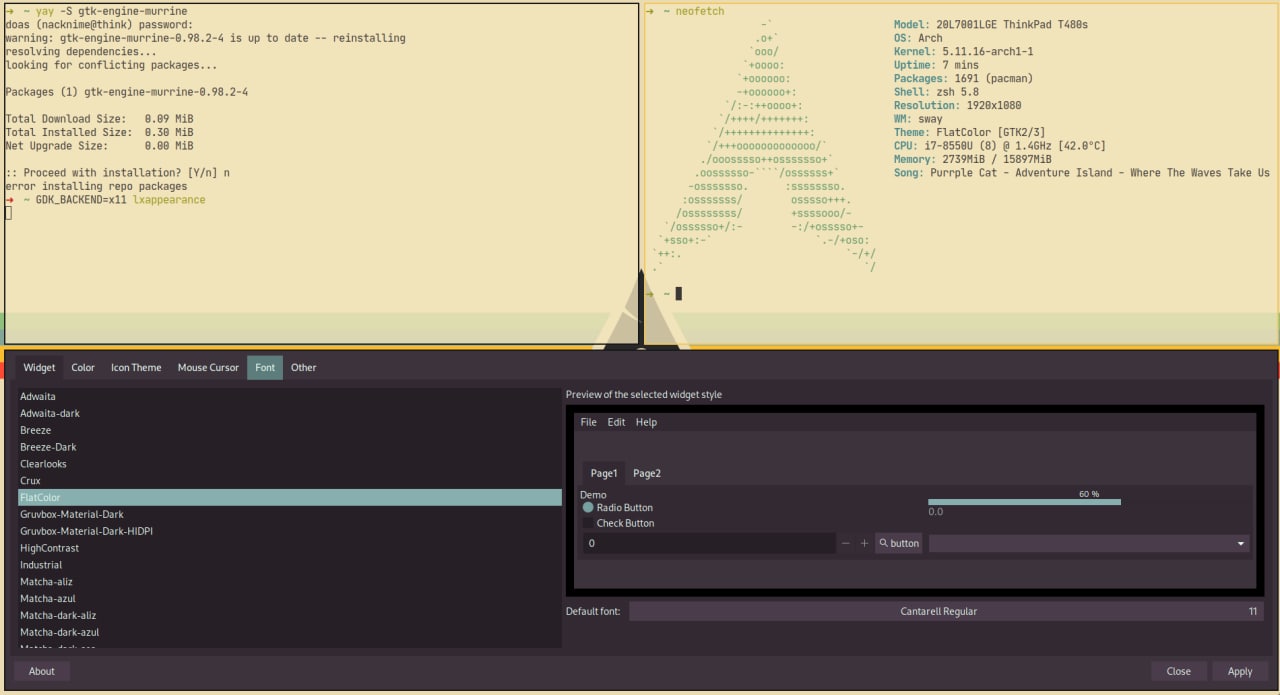
Task: Switch to the Mouse Cursor tab
Action: (x=208, y=367)
